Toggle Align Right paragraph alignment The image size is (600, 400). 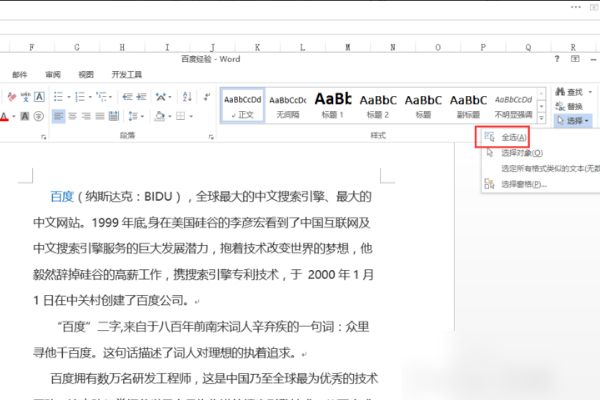(x=86, y=116)
